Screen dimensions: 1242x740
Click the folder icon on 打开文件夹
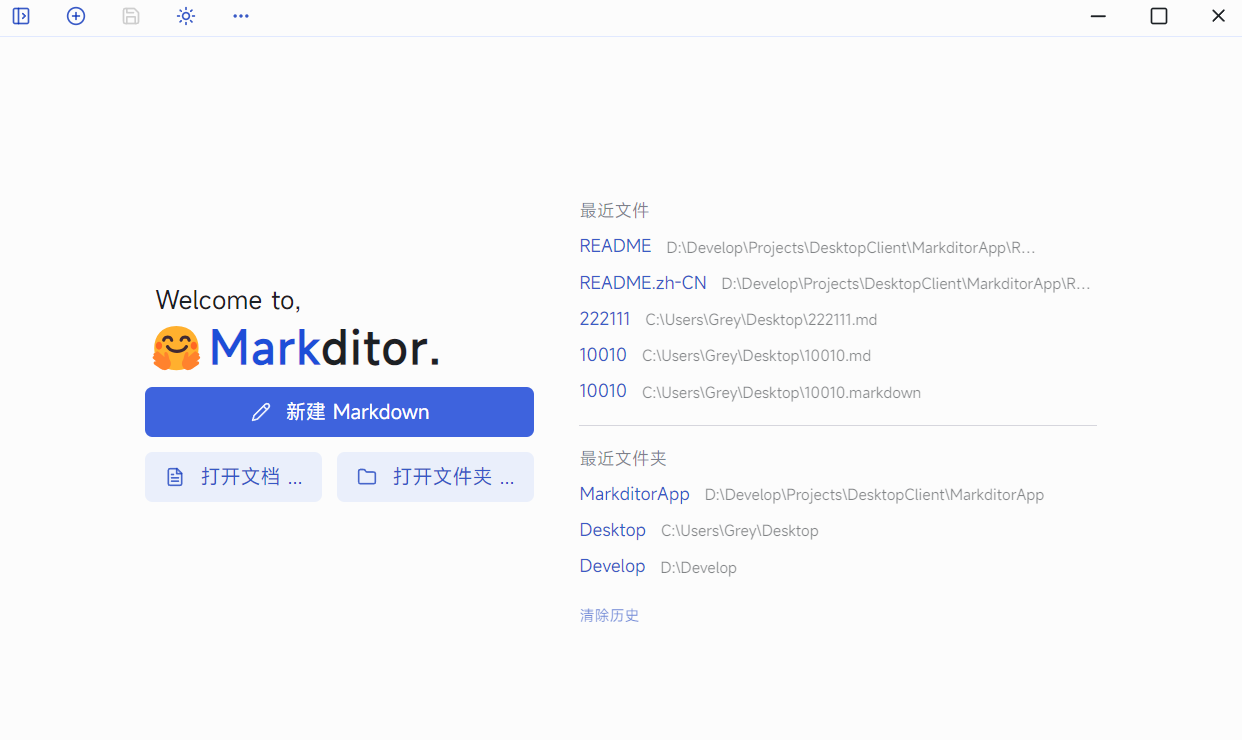367,477
